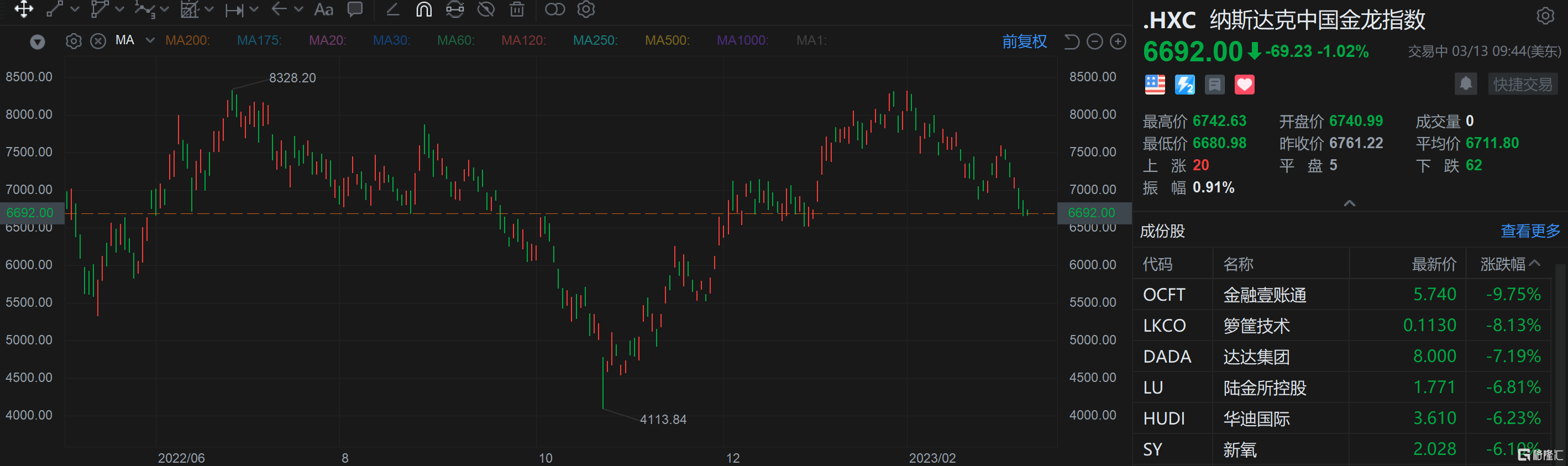Viewport: 1568px width, 466px height.
Task: Click the MA250 legend label
Action: pos(595,40)
